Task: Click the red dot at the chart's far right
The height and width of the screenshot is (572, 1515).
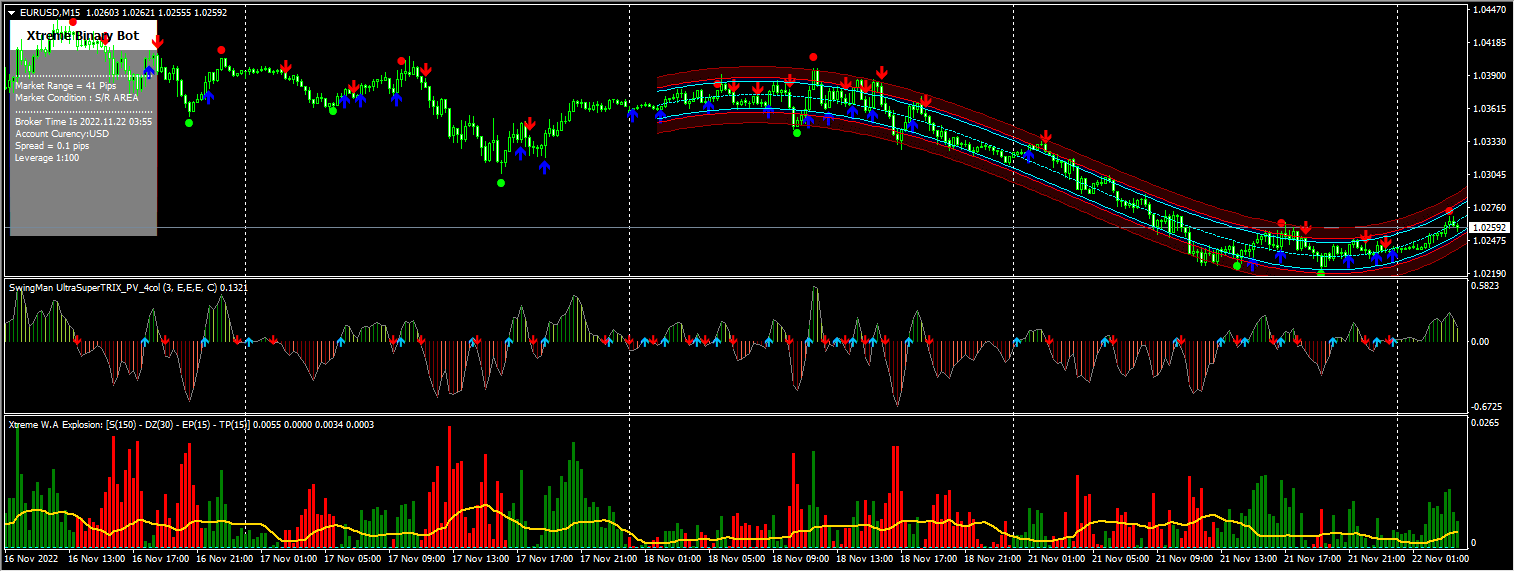Action: [1449, 211]
